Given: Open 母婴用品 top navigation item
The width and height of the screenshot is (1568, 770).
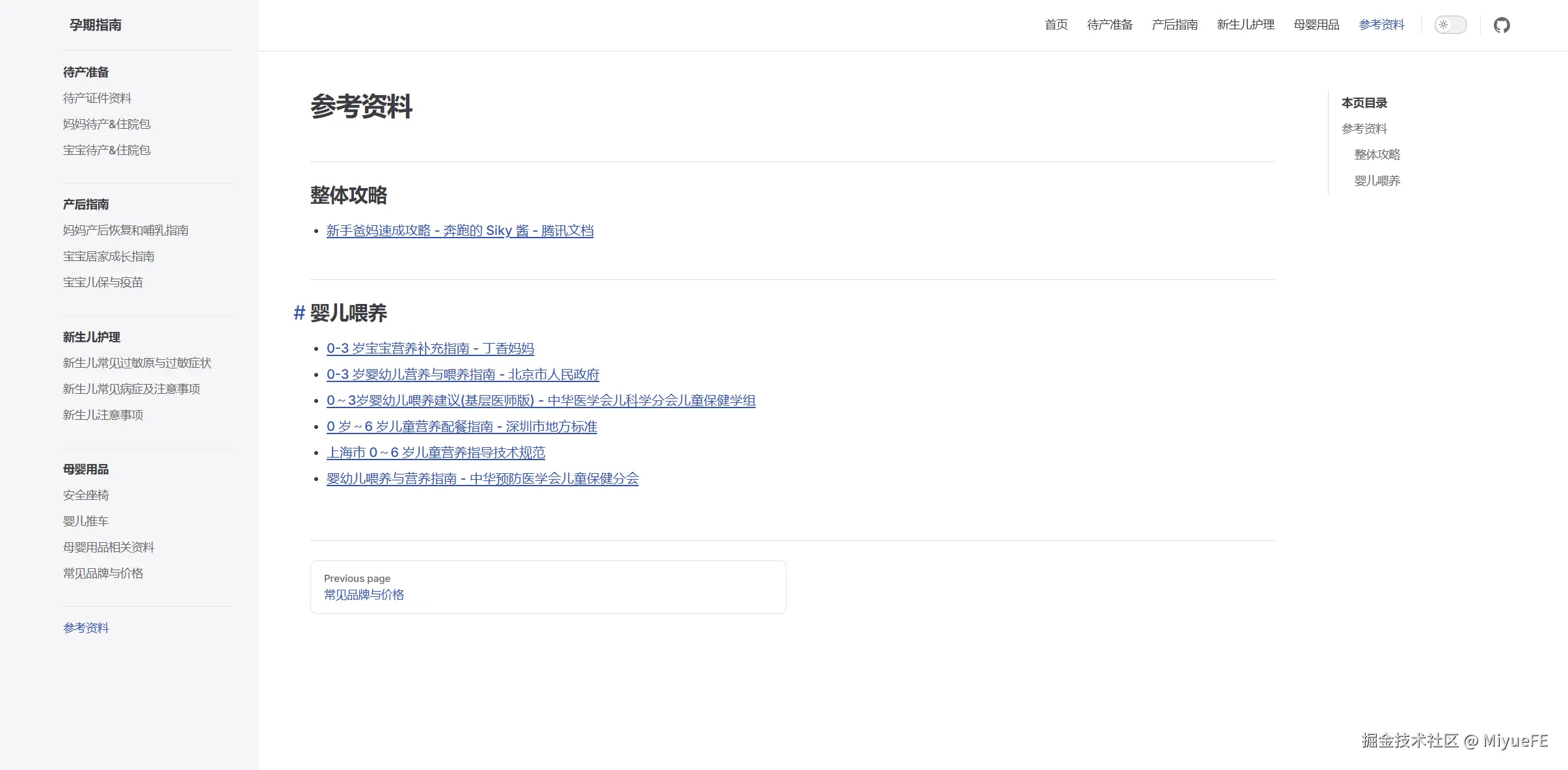Looking at the screenshot, I should (x=1316, y=25).
